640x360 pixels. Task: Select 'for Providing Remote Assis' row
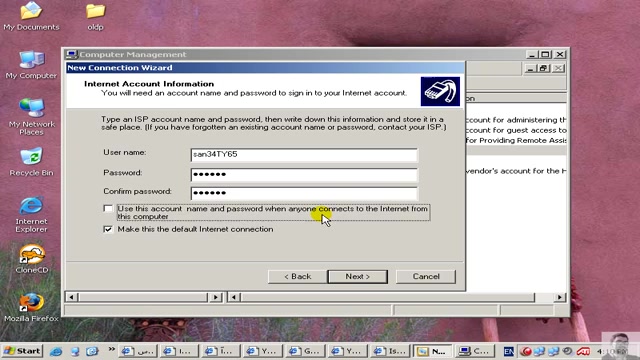[x=516, y=140]
